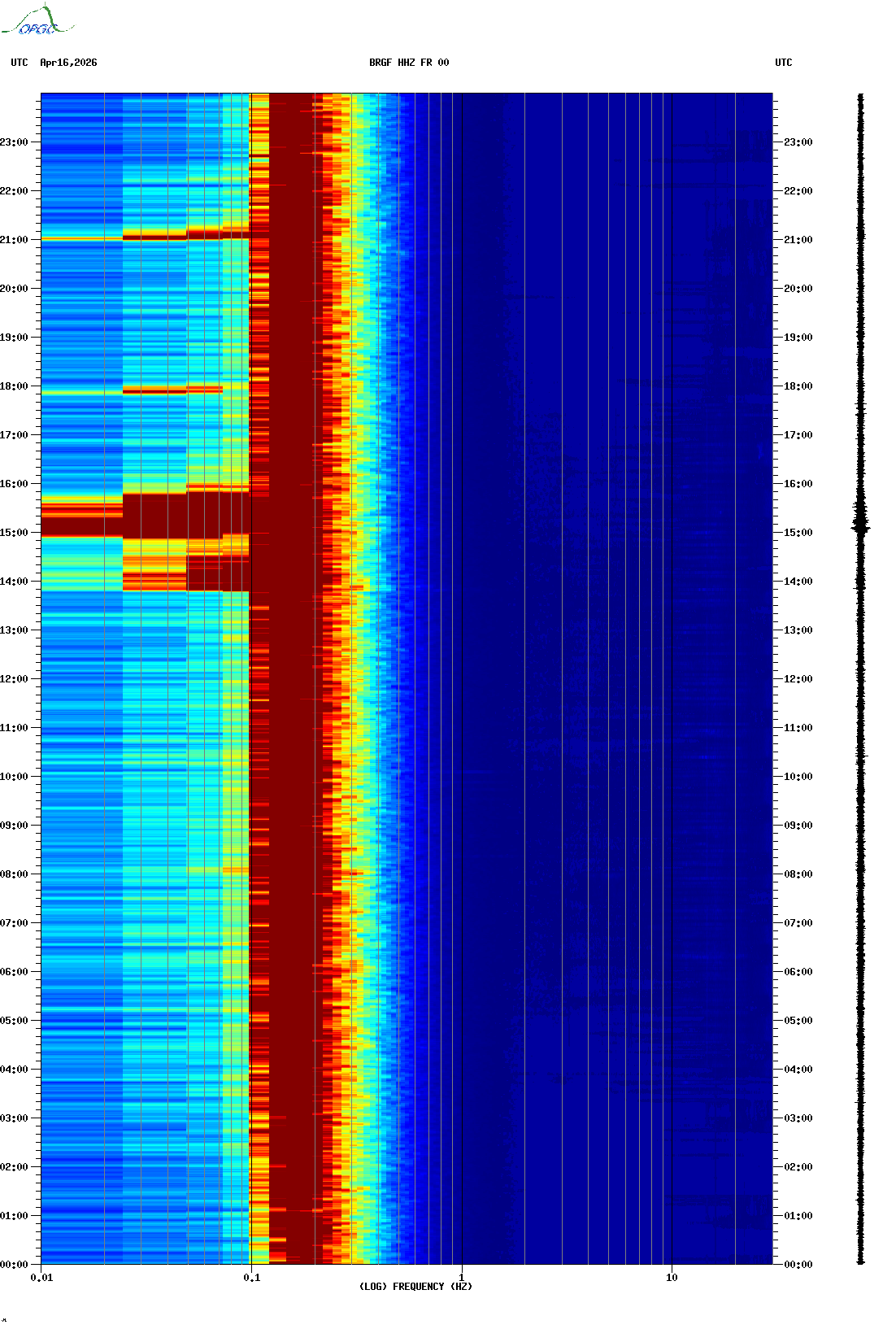Click the left 15:00 time axis label

14,533
